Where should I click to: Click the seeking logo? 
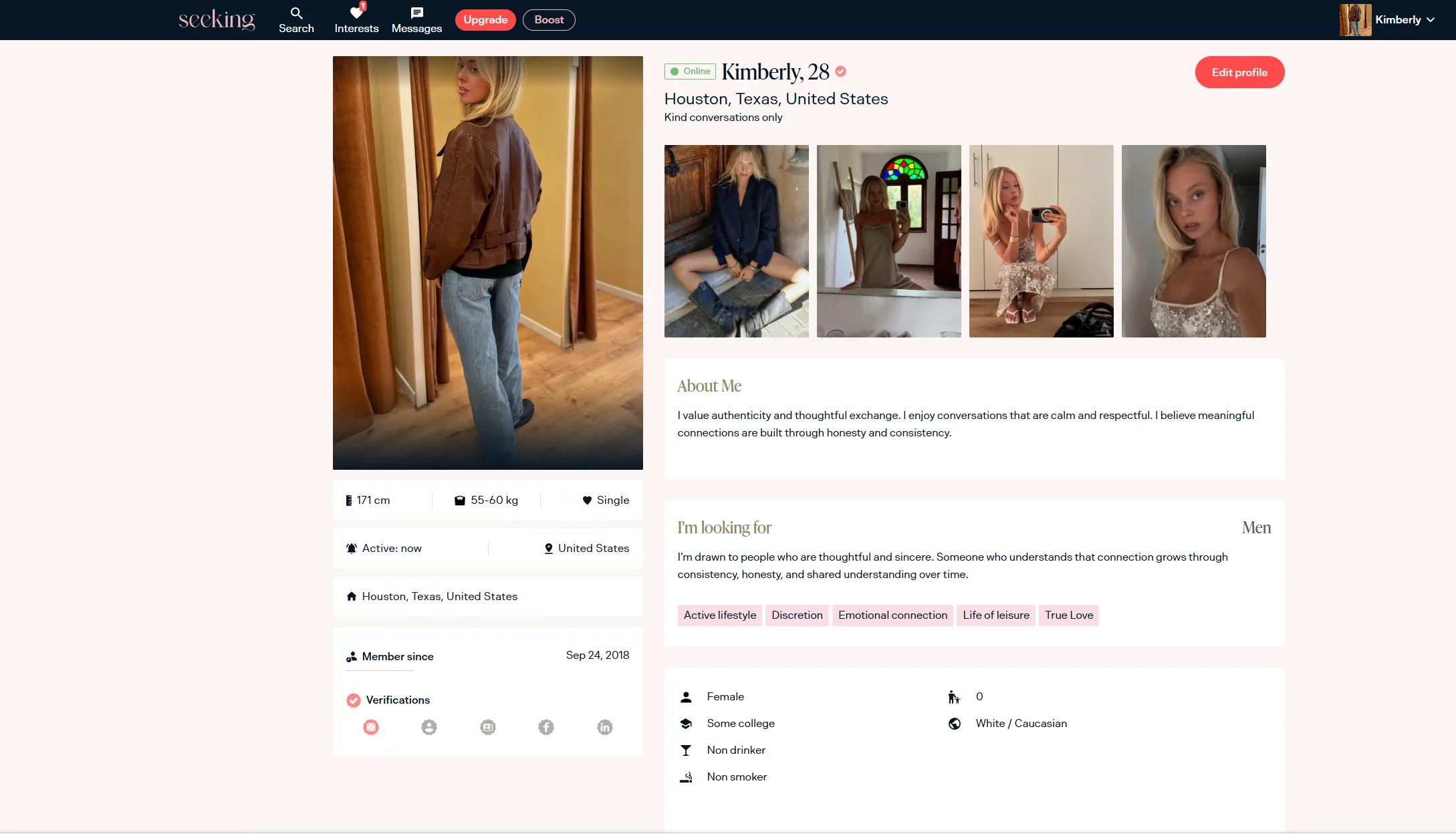(217, 19)
